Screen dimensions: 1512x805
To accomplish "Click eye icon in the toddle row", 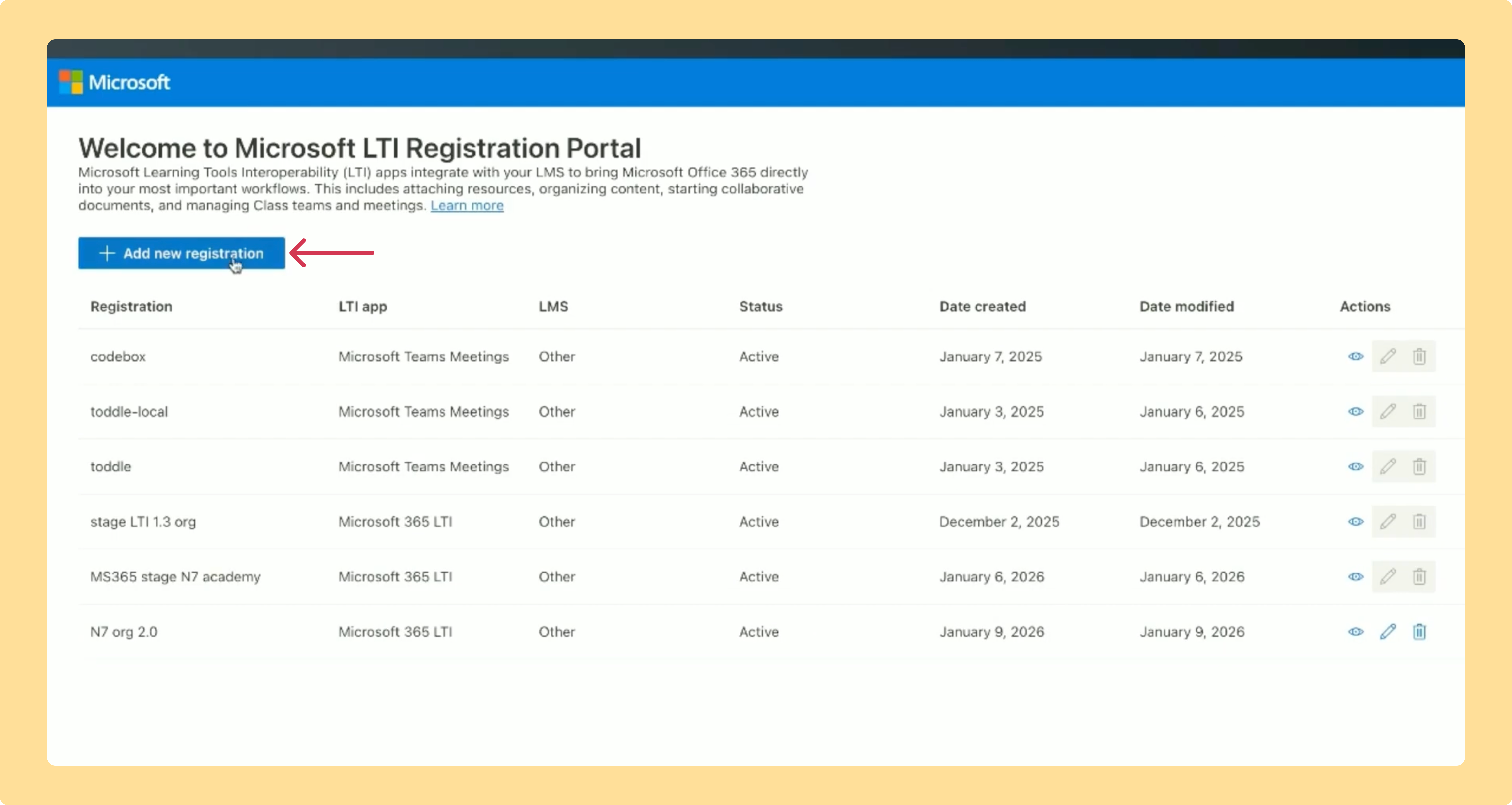I will [x=1355, y=466].
